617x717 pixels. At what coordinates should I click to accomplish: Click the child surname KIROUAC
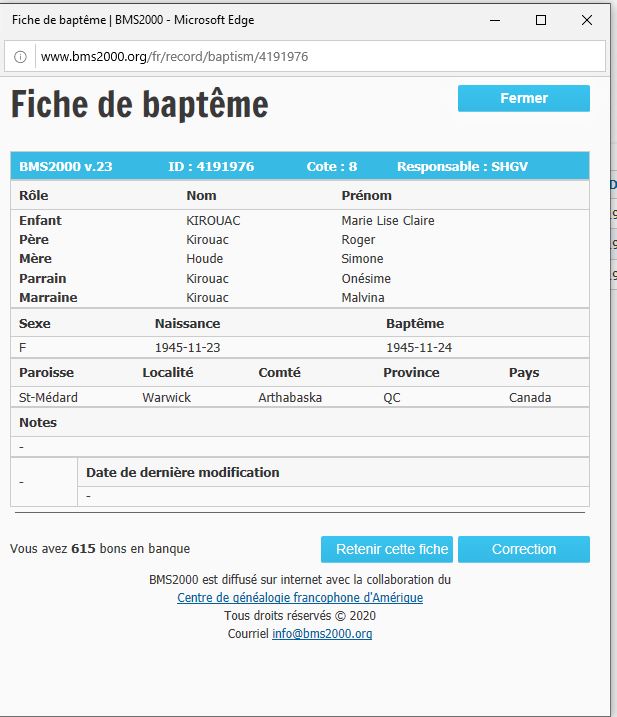point(213,220)
